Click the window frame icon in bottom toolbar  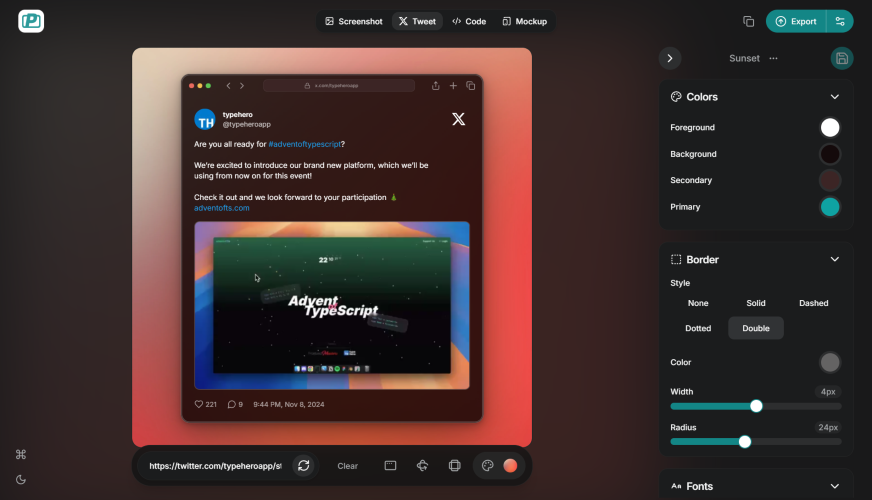390,466
